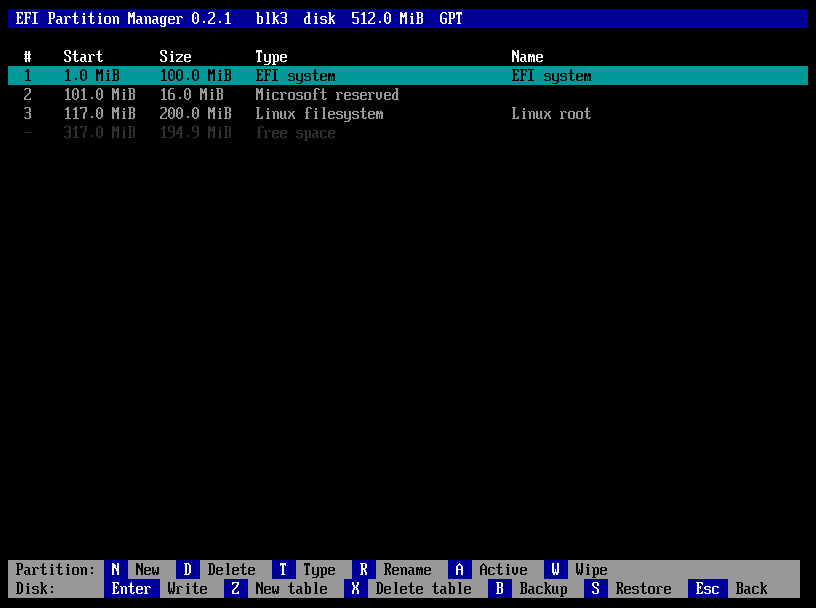Click the 1.0 MiB start value

tap(92, 75)
